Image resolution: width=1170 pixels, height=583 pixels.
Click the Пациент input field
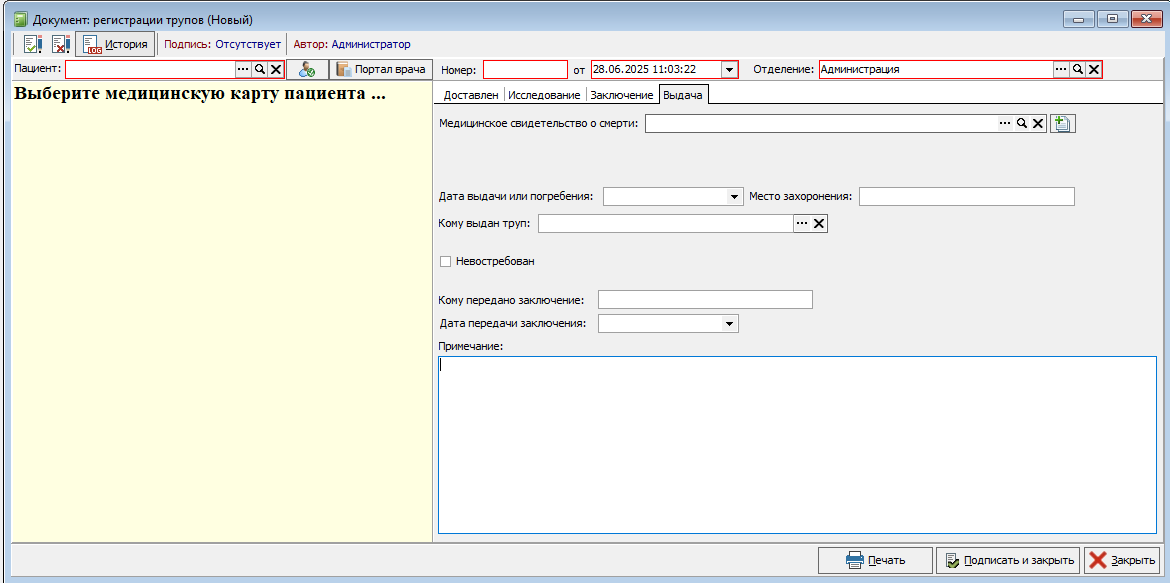point(151,69)
